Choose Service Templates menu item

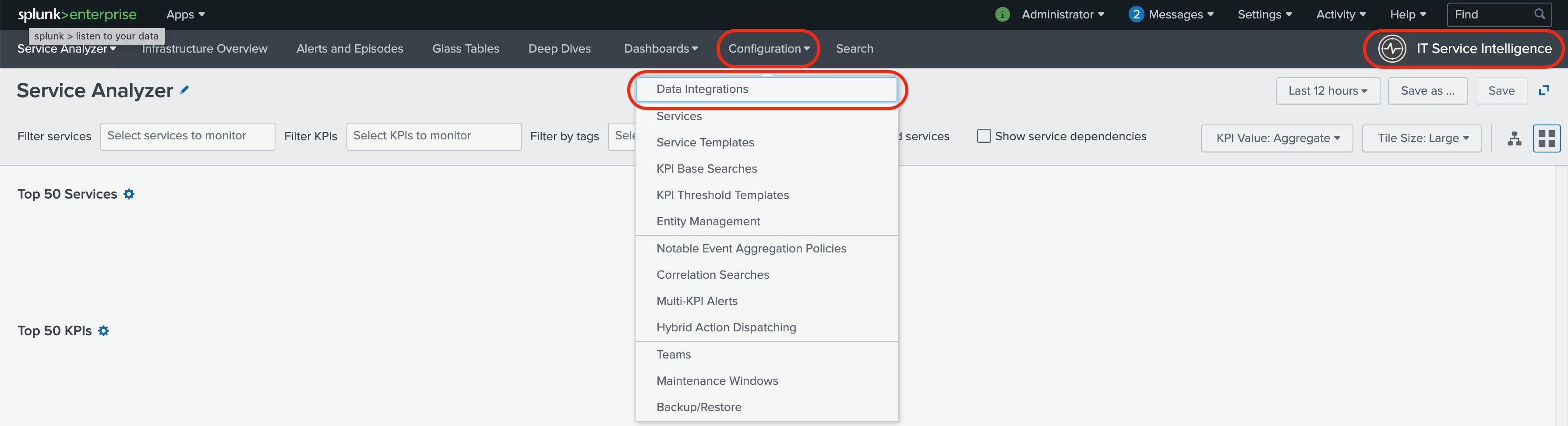click(766, 142)
